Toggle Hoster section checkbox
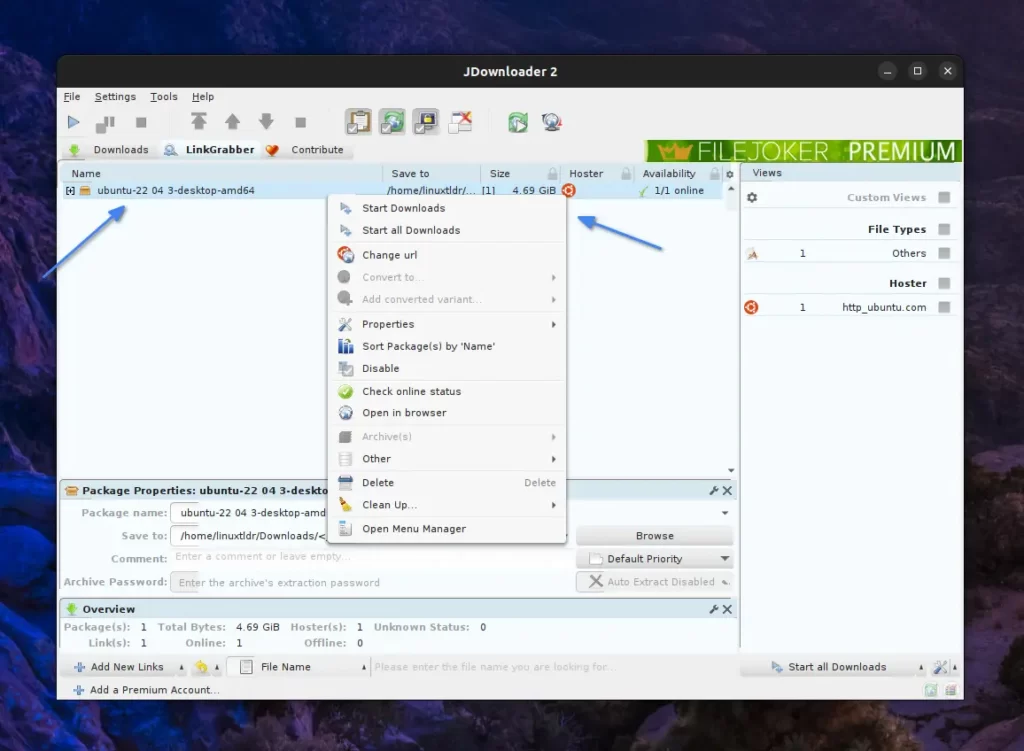This screenshot has height=751, width=1024. pos(944,283)
